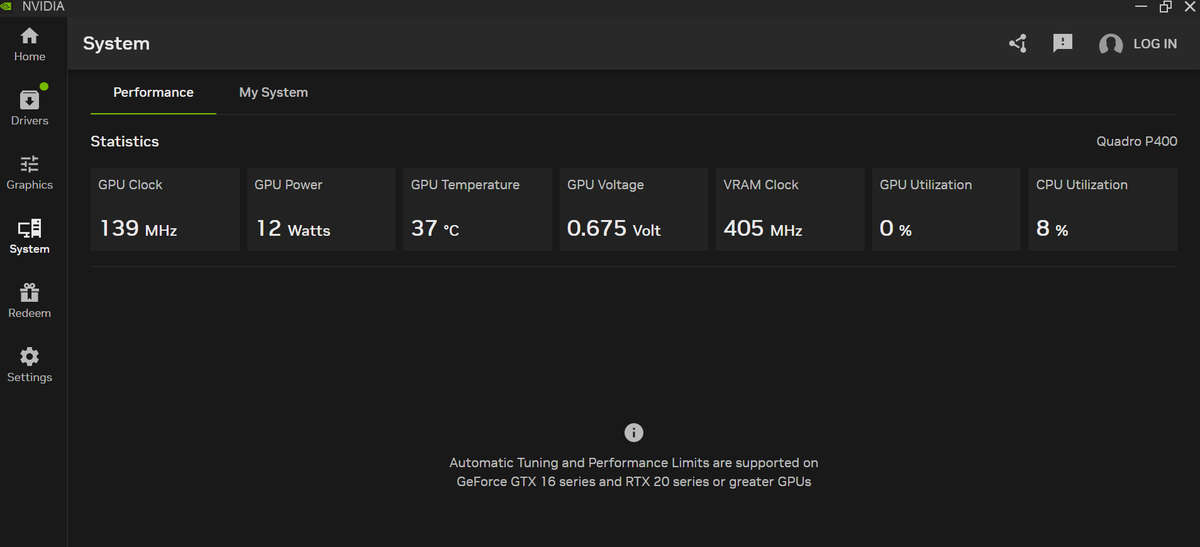Open the Redeem gift section

click(x=29, y=300)
